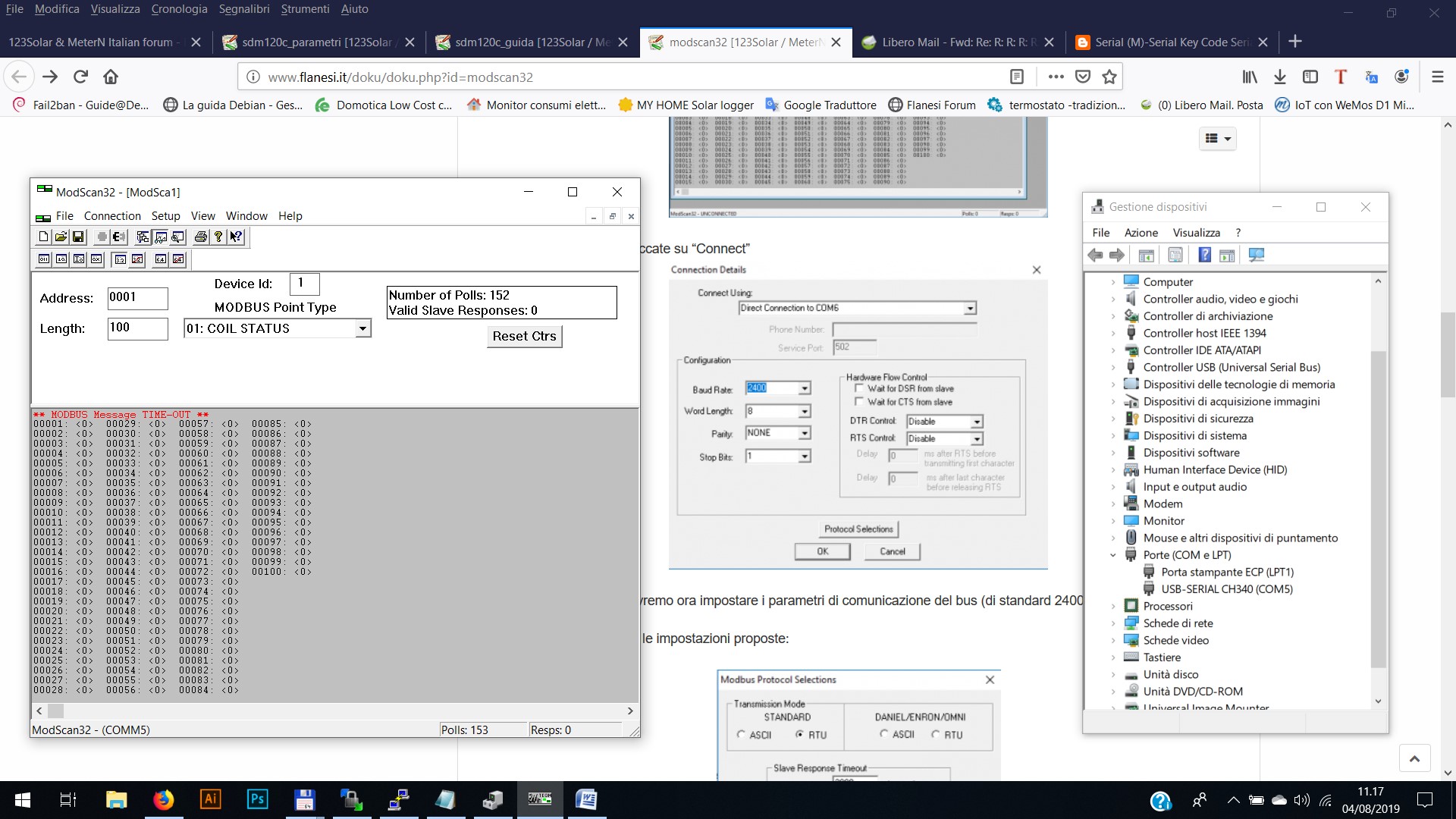This screenshot has width=1456, height=819.
Task: Open Windows Start menu
Action: click(x=23, y=800)
